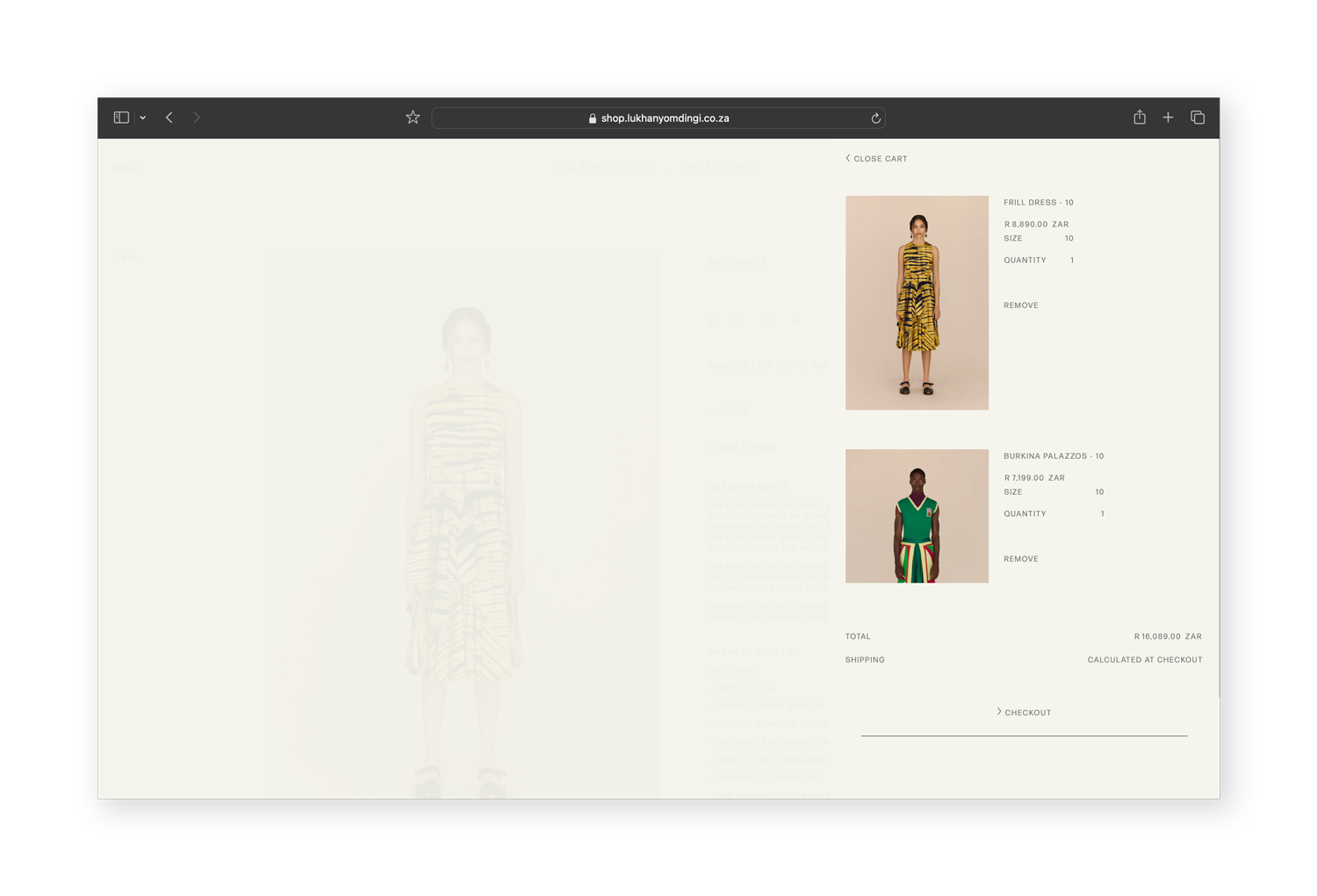The height and width of the screenshot is (896, 1317).
Task: Bookmark the page with the star icon
Action: pos(413,118)
